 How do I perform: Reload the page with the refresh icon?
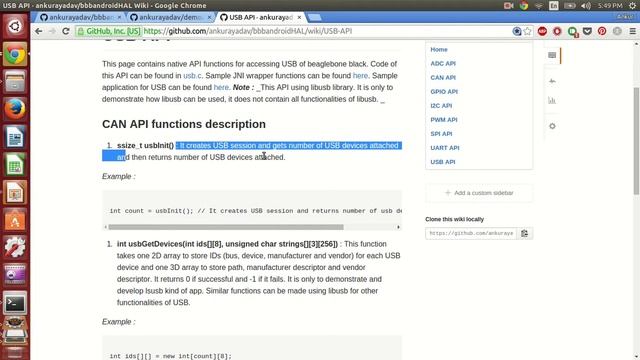tap(66, 31)
